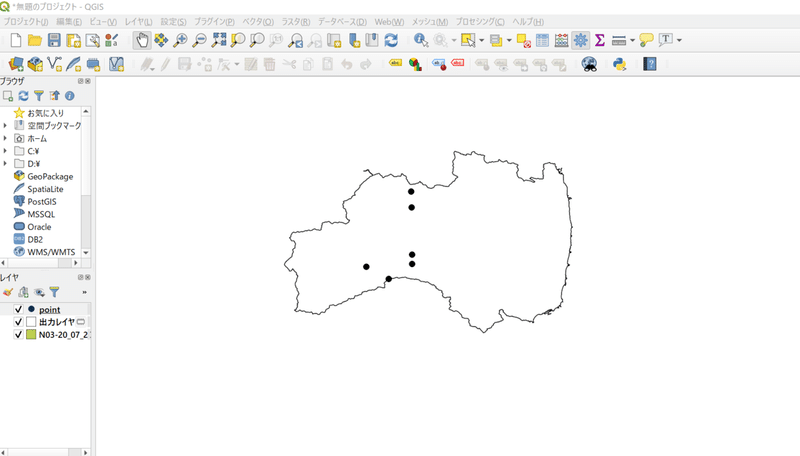Open the layout manager icon
Image resolution: width=800 pixels, height=456 pixels.
(x=92, y=40)
